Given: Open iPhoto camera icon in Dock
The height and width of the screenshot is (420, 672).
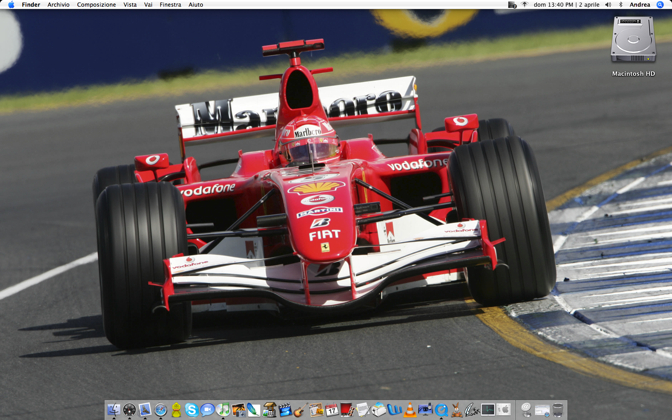Looking at the screenshot, I should point(238,410).
